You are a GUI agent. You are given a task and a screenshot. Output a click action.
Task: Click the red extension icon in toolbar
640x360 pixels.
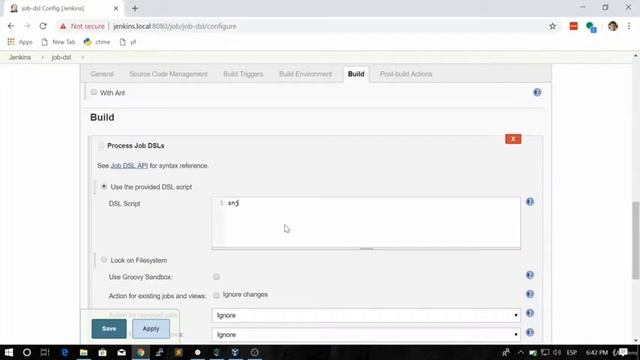573,26
